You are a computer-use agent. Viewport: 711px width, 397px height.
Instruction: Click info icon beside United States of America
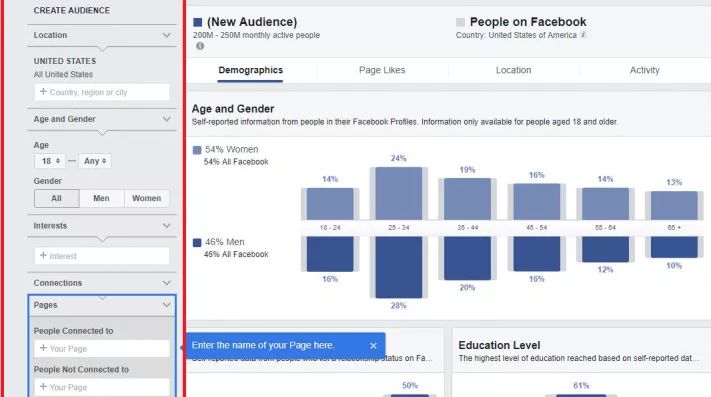[583, 35]
